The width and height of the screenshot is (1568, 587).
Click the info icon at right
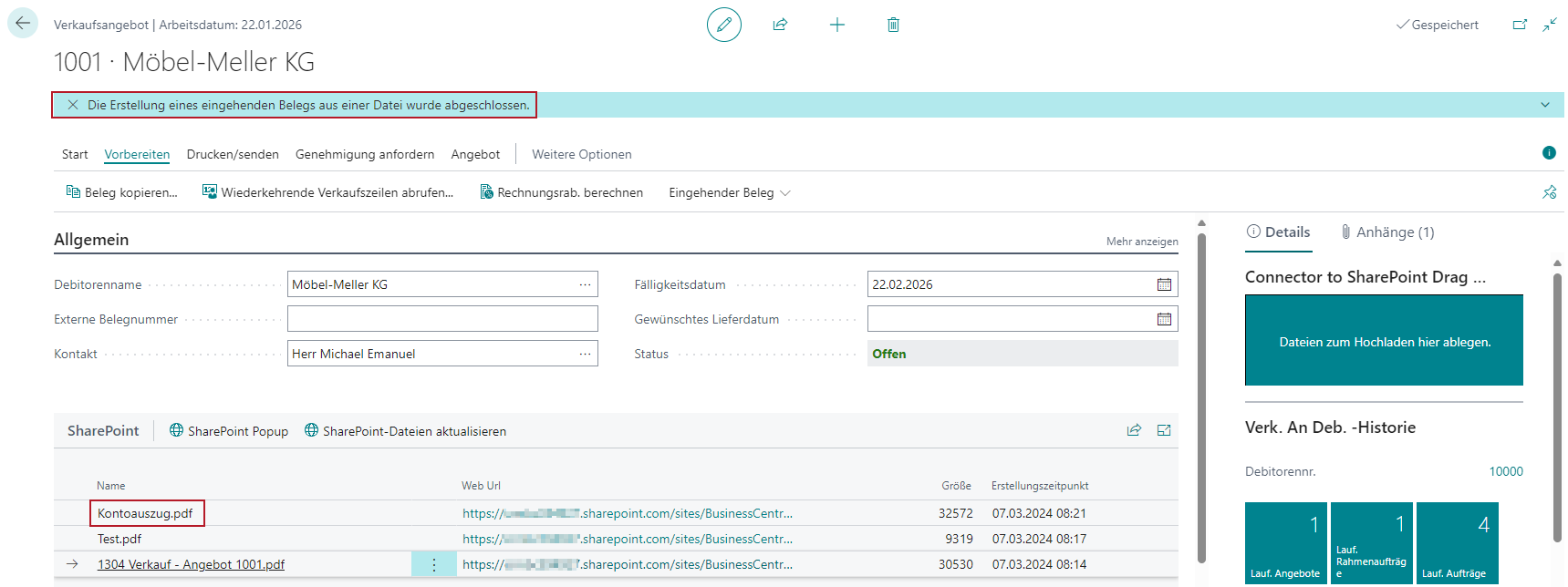(x=1549, y=153)
